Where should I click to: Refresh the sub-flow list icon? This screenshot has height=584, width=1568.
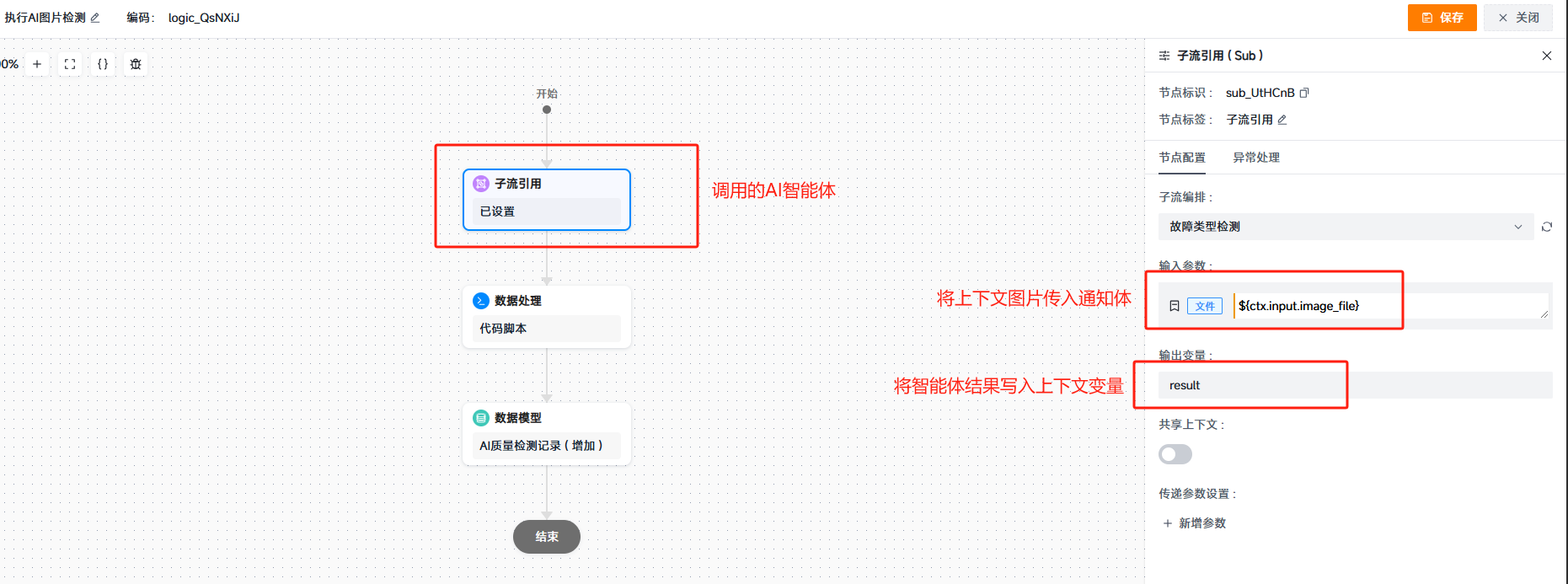pyautogui.click(x=1547, y=227)
